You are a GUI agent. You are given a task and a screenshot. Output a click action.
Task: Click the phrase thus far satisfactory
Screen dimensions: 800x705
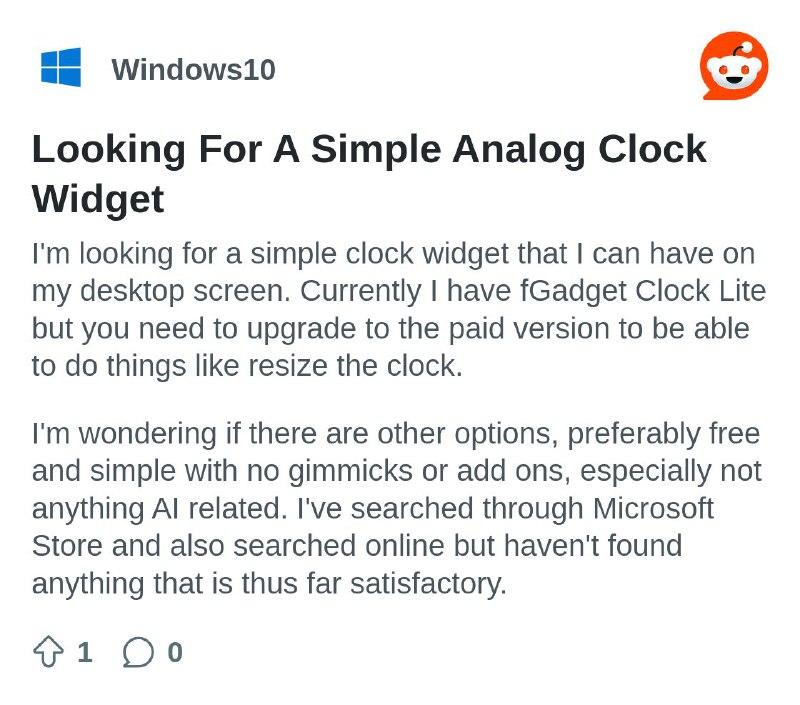(374, 584)
